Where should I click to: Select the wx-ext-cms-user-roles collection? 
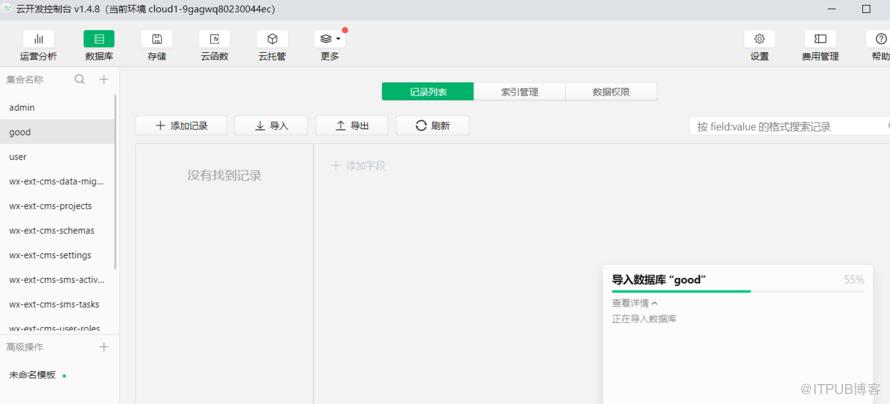(x=57, y=327)
